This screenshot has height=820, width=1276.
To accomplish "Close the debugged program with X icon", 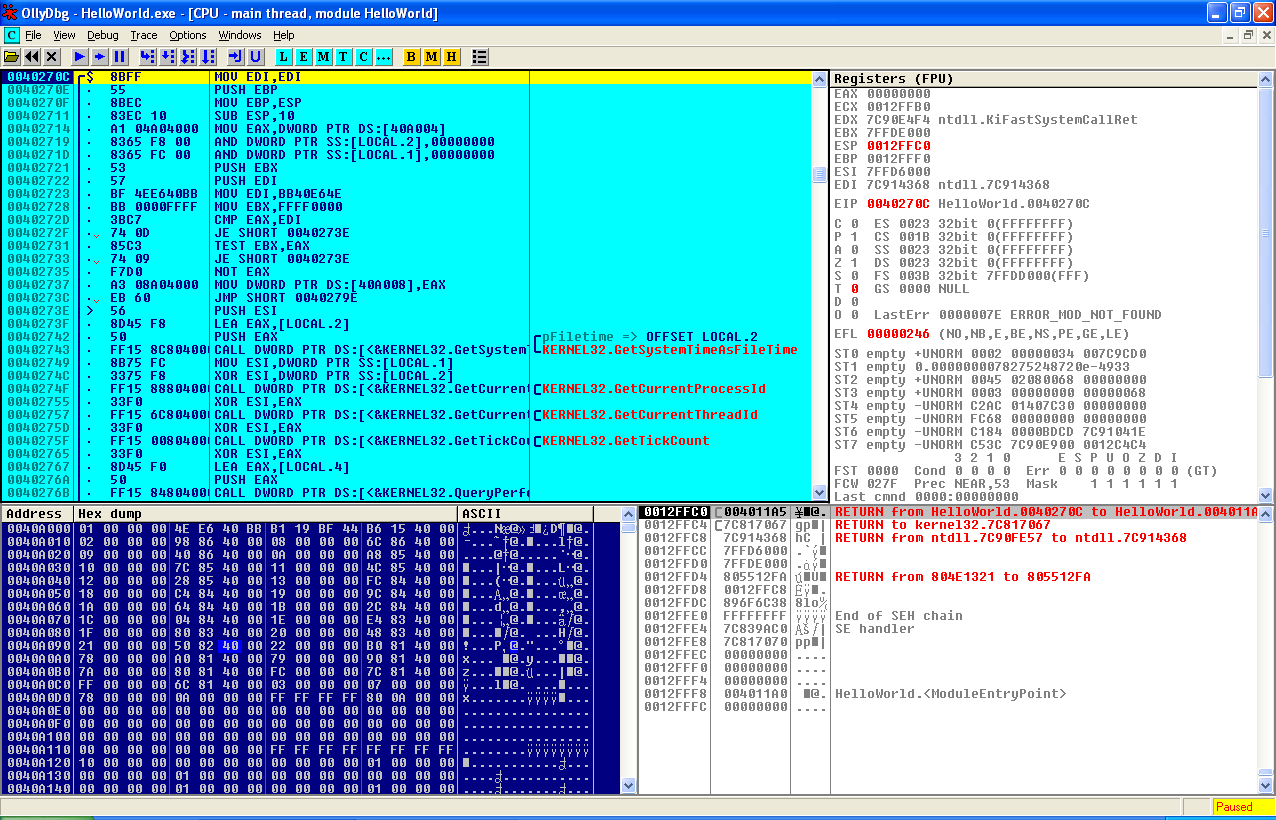I will pyautogui.click(x=52, y=57).
